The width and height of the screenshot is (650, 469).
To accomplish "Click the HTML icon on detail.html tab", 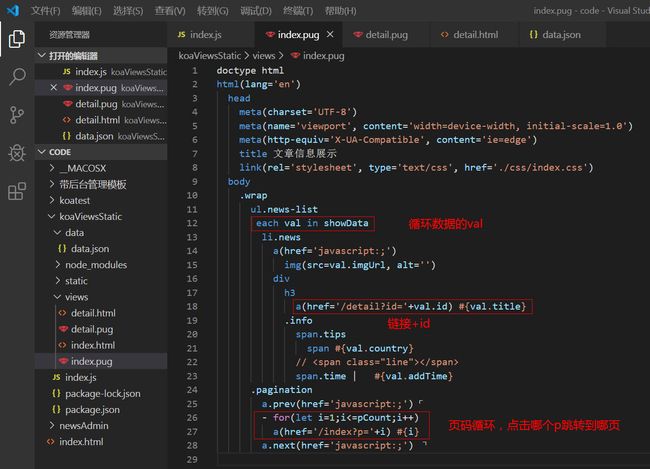I will (x=444, y=34).
